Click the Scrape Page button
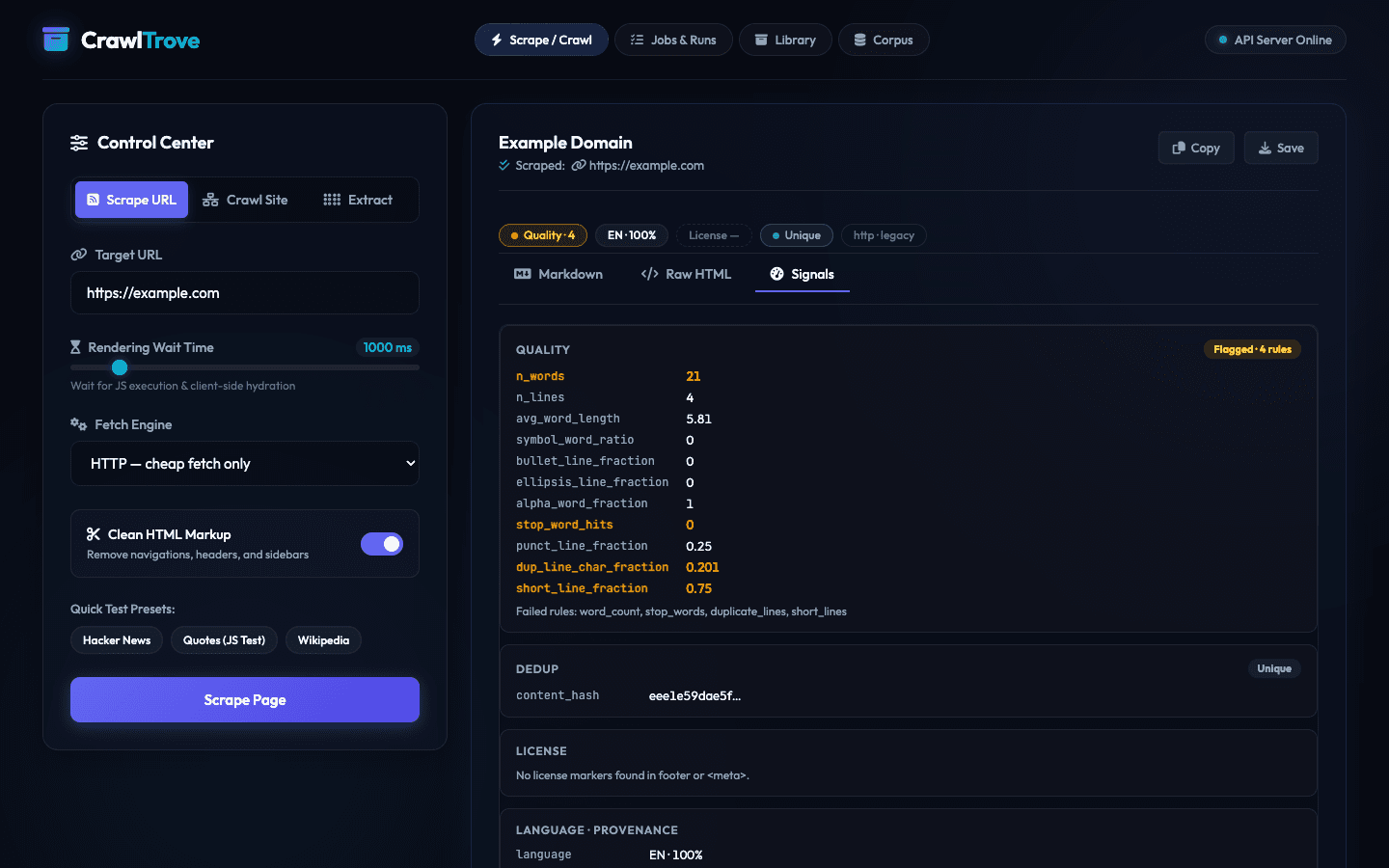The height and width of the screenshot is (868, 1389). (x=245, y=700)
